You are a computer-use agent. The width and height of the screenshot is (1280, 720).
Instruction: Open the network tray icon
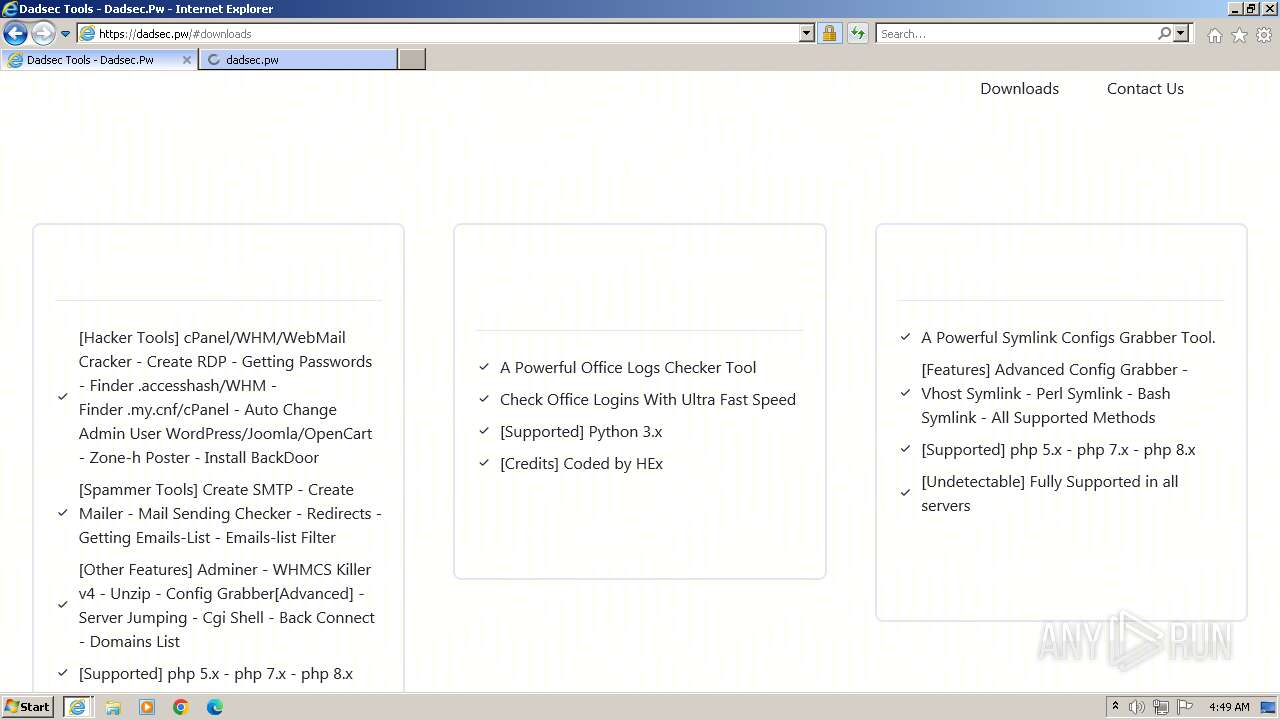tap(1161, 707)
